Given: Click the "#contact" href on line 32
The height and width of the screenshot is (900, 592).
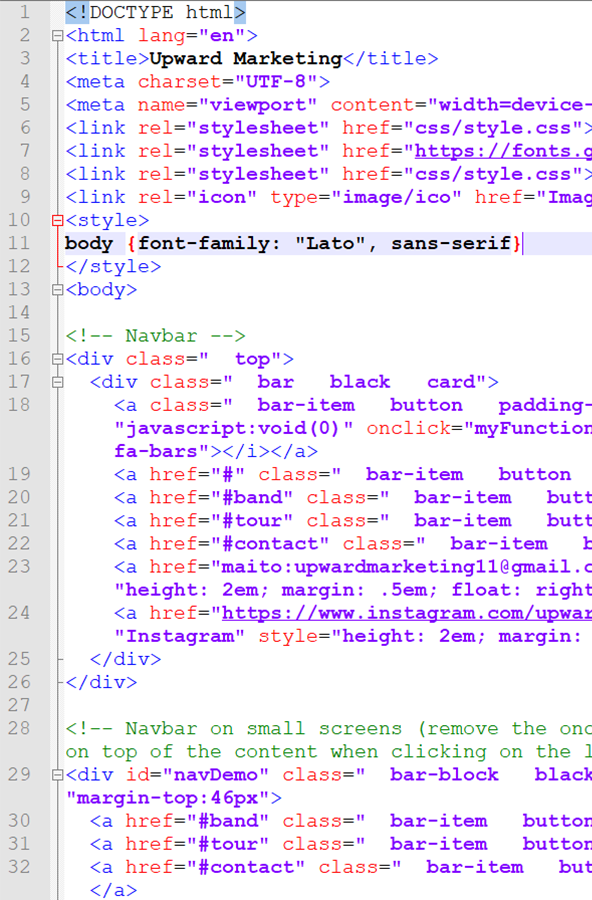Looking at the screenshot, I should (246, 867).
